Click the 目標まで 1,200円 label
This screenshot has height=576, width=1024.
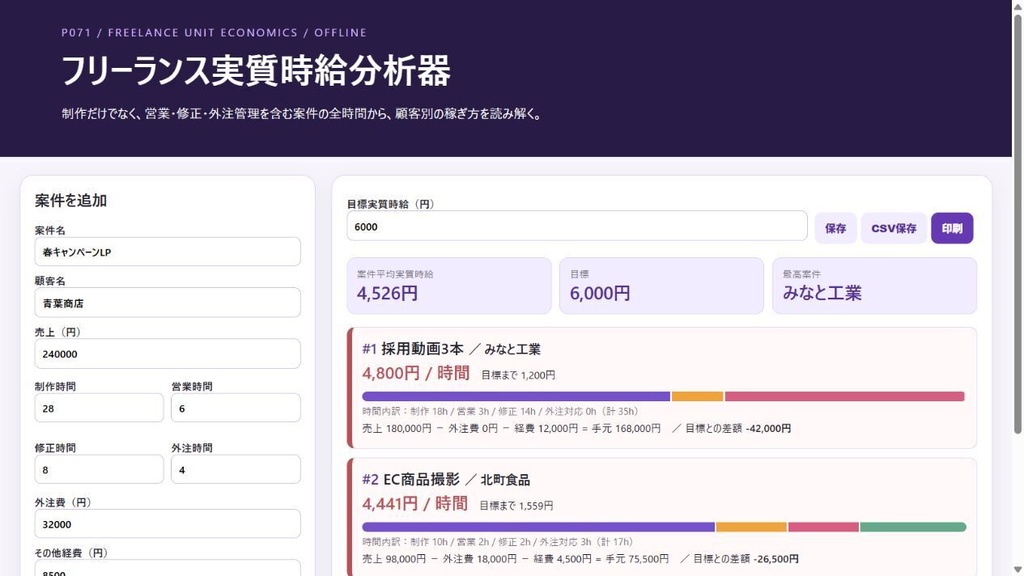point(518,375)
